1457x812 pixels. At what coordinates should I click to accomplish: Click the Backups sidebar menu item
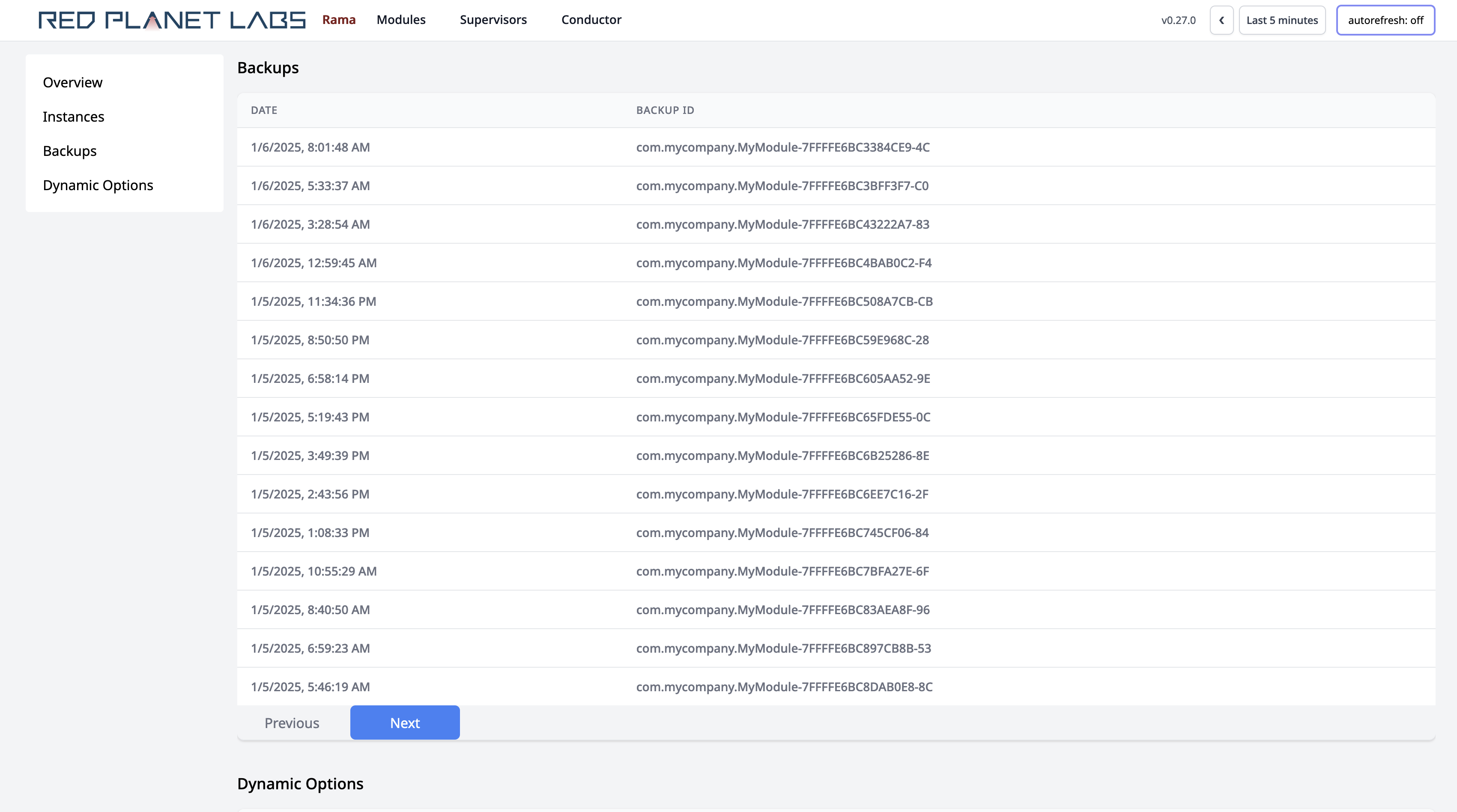pyautogui.click(x=68, y=150)
